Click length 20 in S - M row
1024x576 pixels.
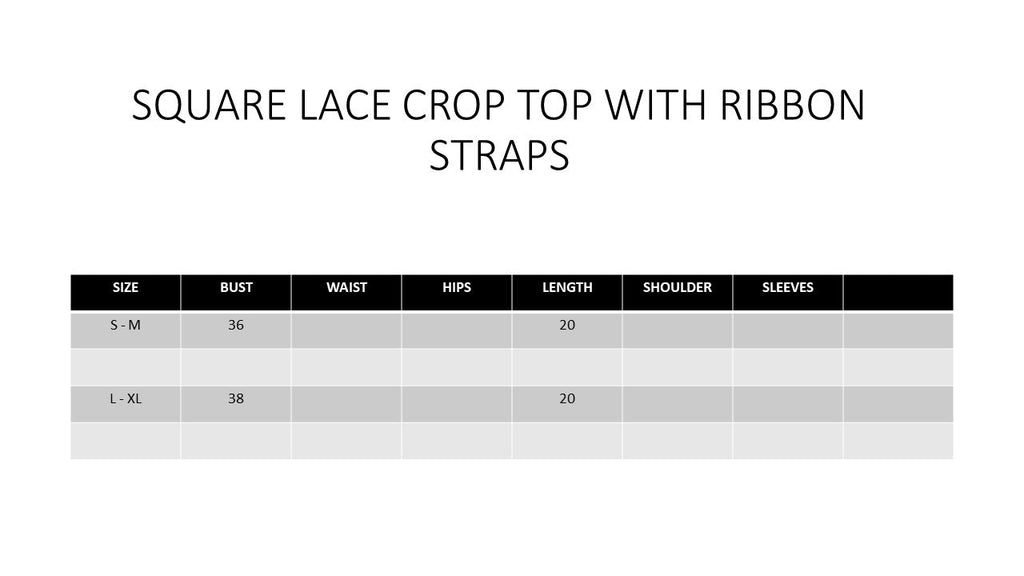tap(567, 330)
